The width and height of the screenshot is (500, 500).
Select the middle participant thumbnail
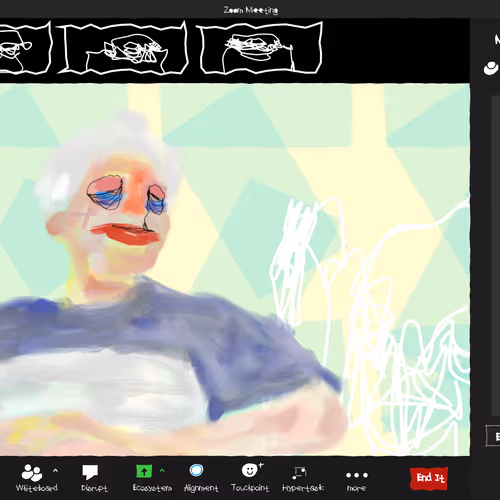tap(124, 48)
